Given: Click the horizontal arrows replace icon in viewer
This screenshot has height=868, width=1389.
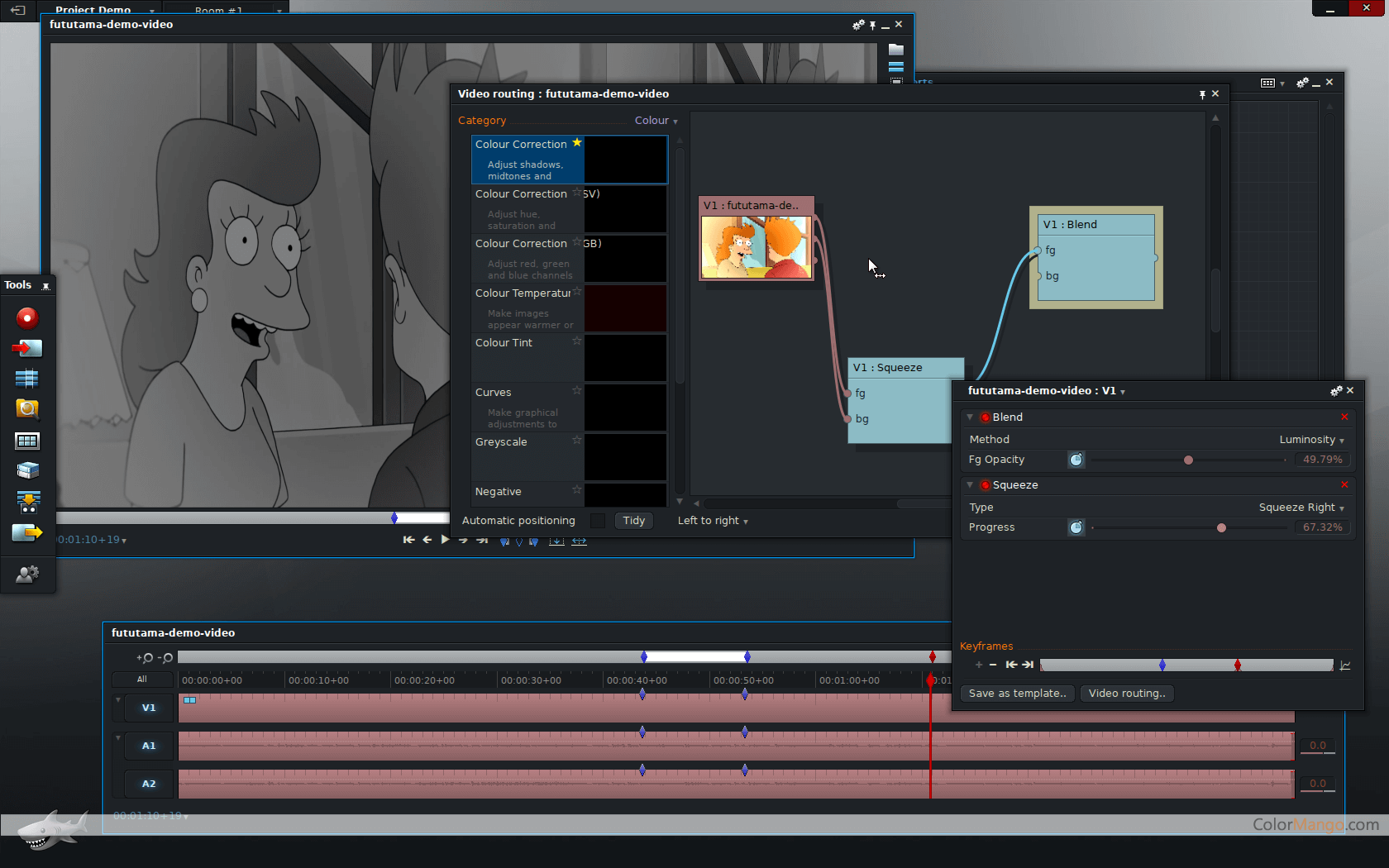Looking at the screenshot, I should pyautogui.click(x=579, y=541).
